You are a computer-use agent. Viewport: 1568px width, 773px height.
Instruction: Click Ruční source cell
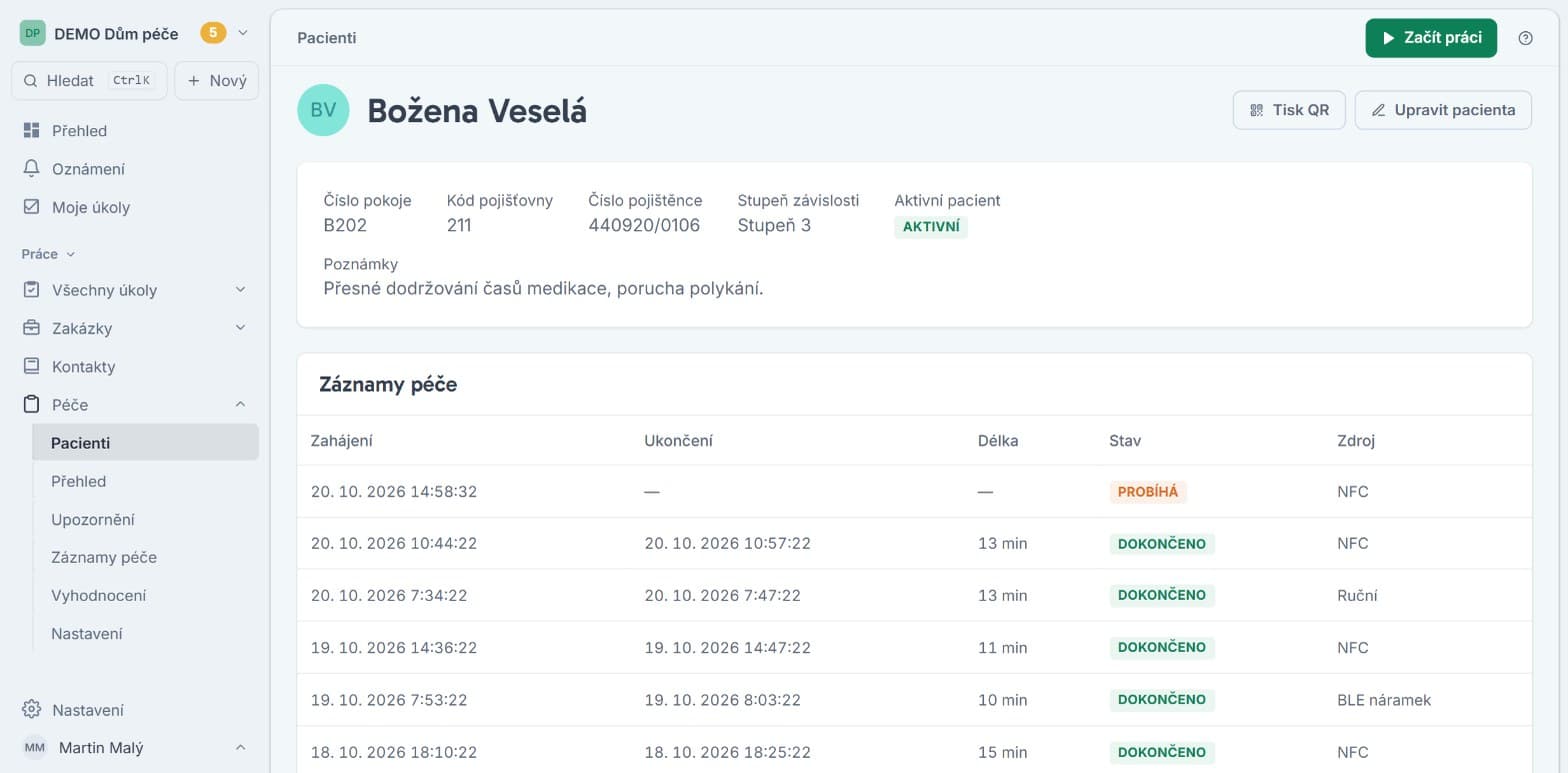tap(1357, 596)
